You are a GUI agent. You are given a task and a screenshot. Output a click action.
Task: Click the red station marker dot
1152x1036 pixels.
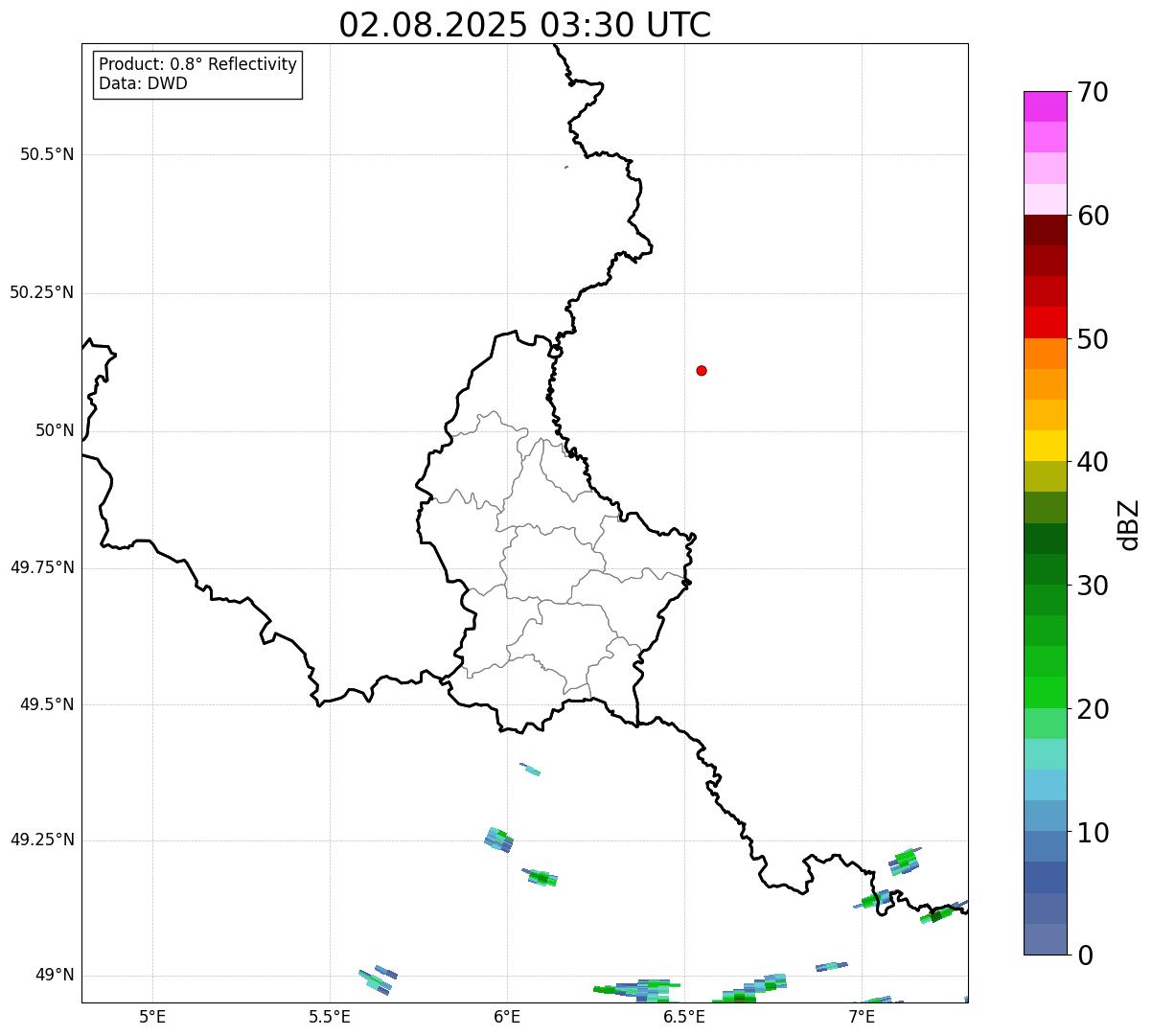pos(702,370)
